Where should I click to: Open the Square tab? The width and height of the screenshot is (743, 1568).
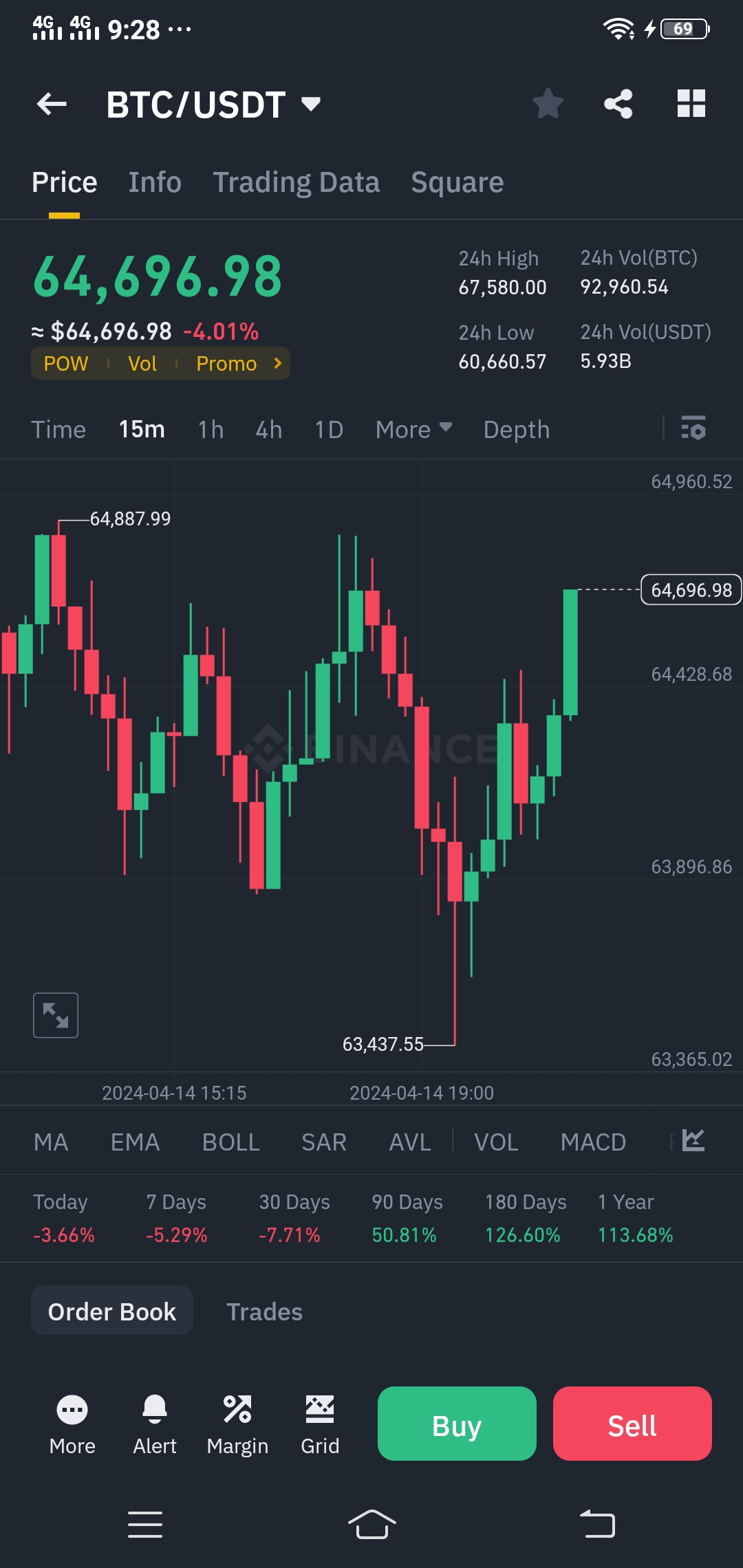click(457, 182)
